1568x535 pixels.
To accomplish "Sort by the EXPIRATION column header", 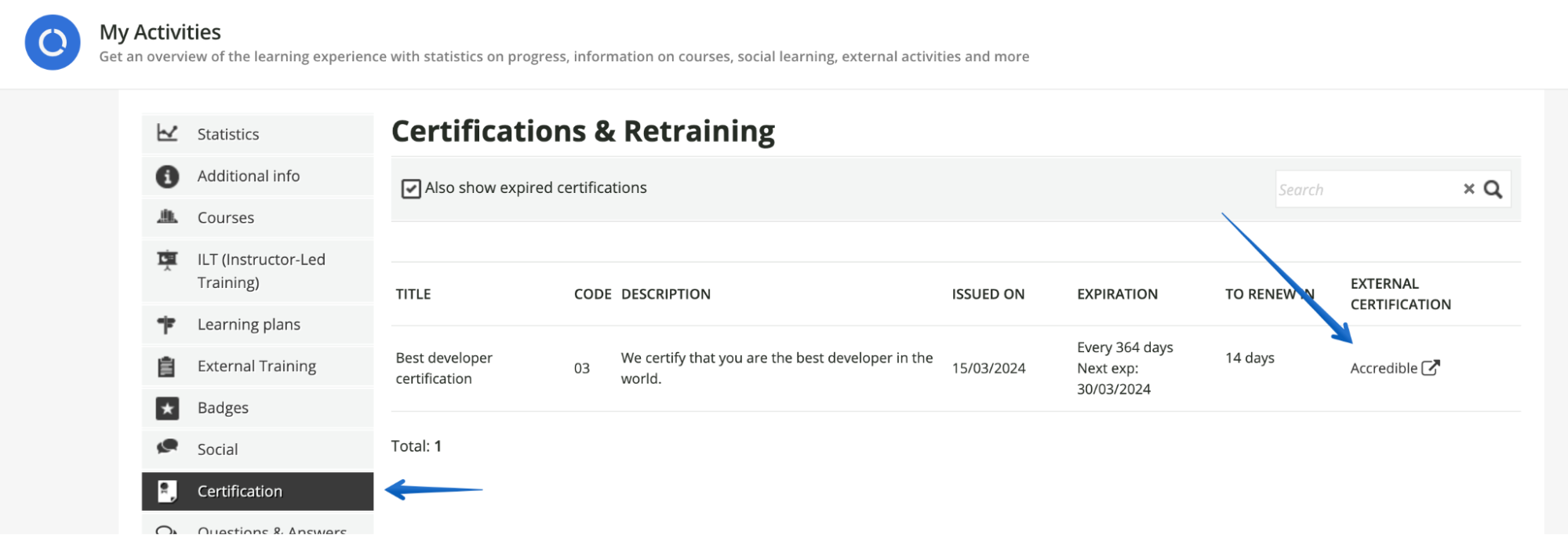I will 1117,294.
